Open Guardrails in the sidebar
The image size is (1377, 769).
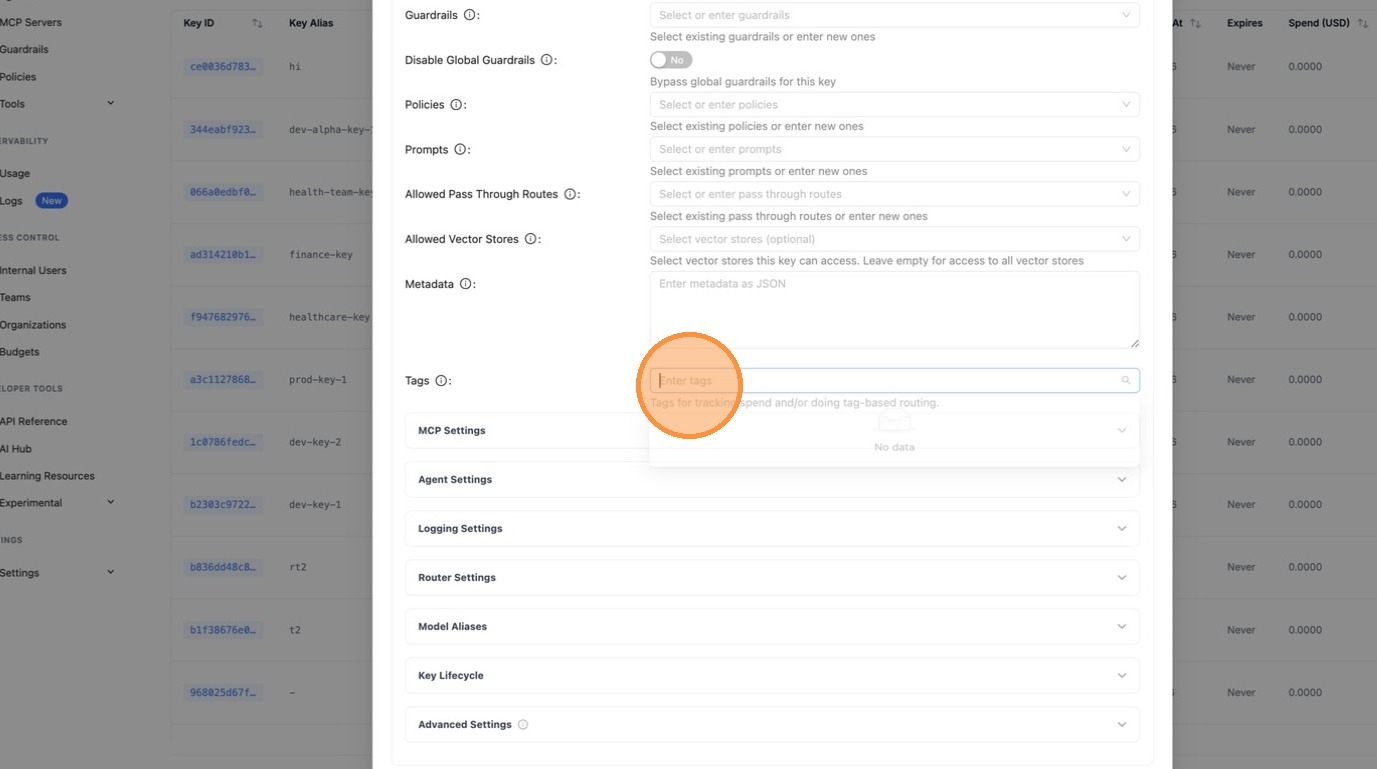[x=25, y=49]
